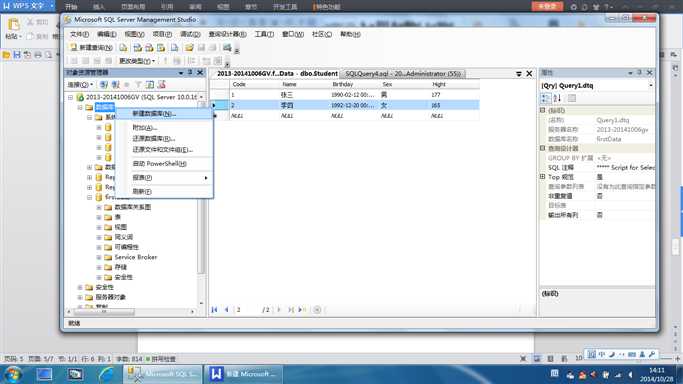Go to previous record in grid navigator

tap(227, 310)
